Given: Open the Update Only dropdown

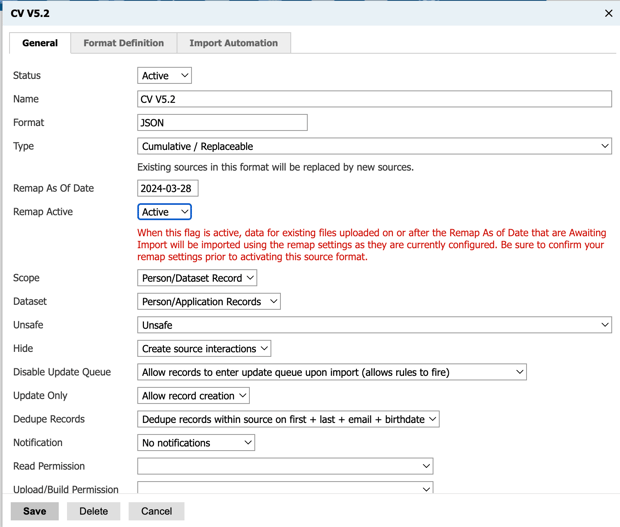Looking at the screenshot, I should tap(193, 396).
